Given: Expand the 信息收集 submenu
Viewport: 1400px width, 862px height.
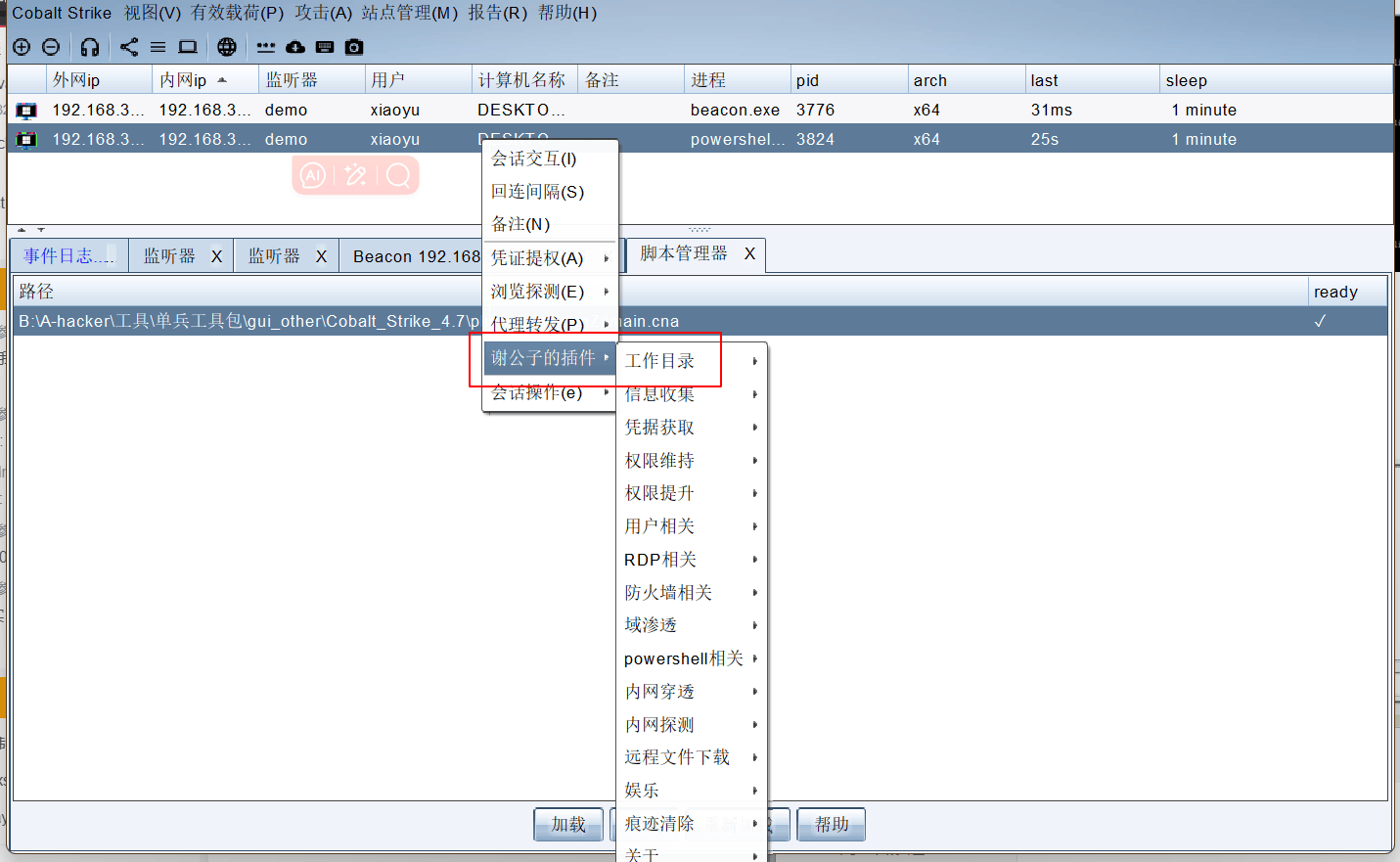Looking at the screenshot, I should coord(692,394).
